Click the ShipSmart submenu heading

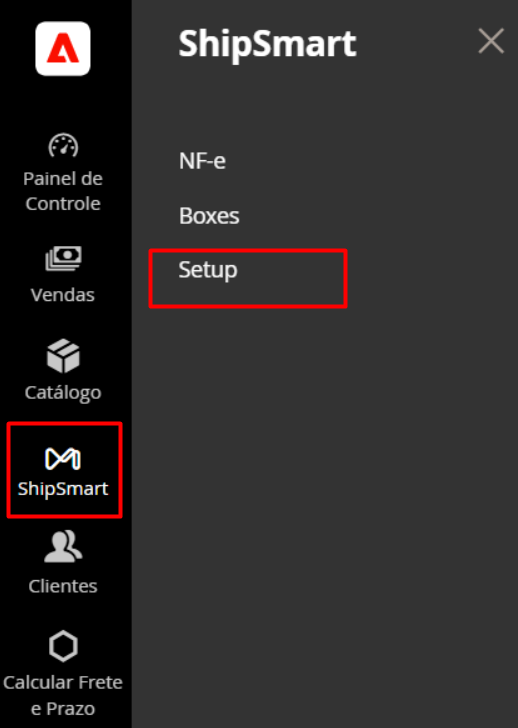[x=267, y=45]
